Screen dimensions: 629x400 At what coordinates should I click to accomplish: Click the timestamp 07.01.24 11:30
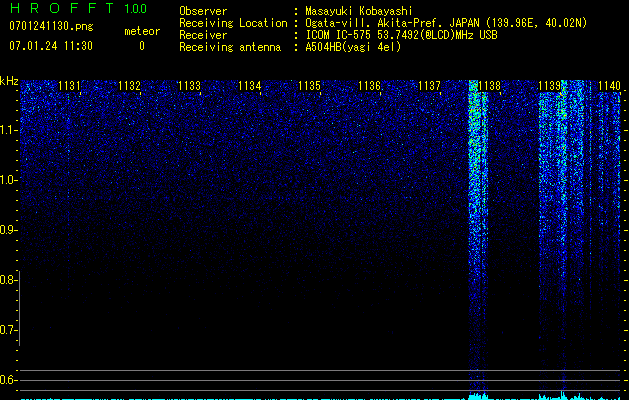click(x=51, y=46)
